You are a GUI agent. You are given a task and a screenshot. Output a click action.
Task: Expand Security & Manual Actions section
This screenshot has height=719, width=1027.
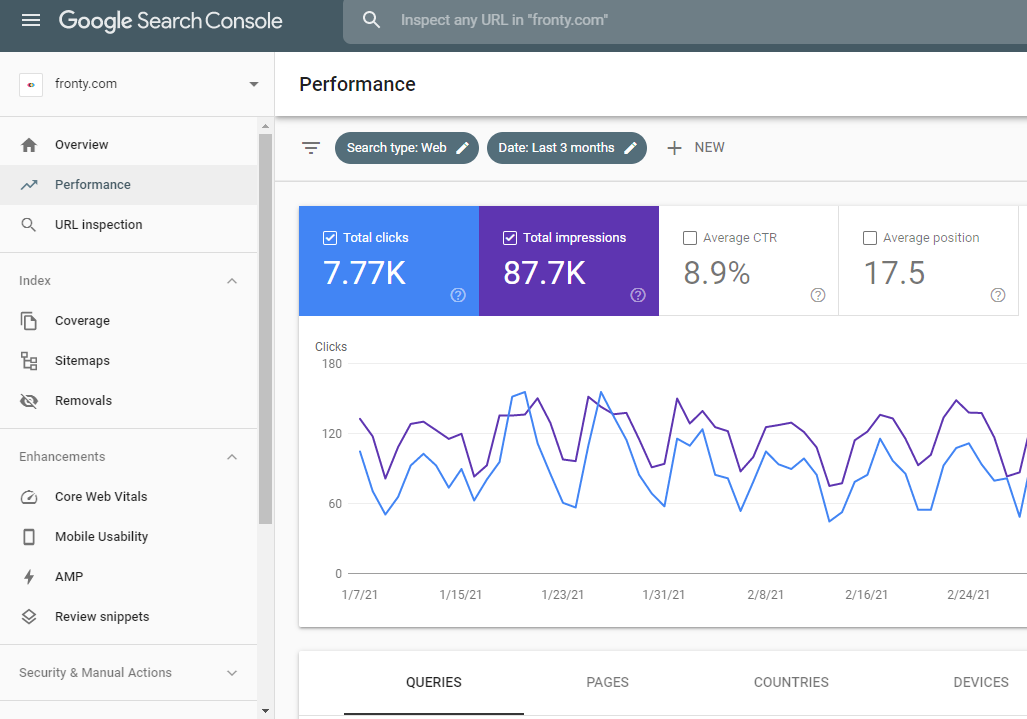(x=232, y=673)
